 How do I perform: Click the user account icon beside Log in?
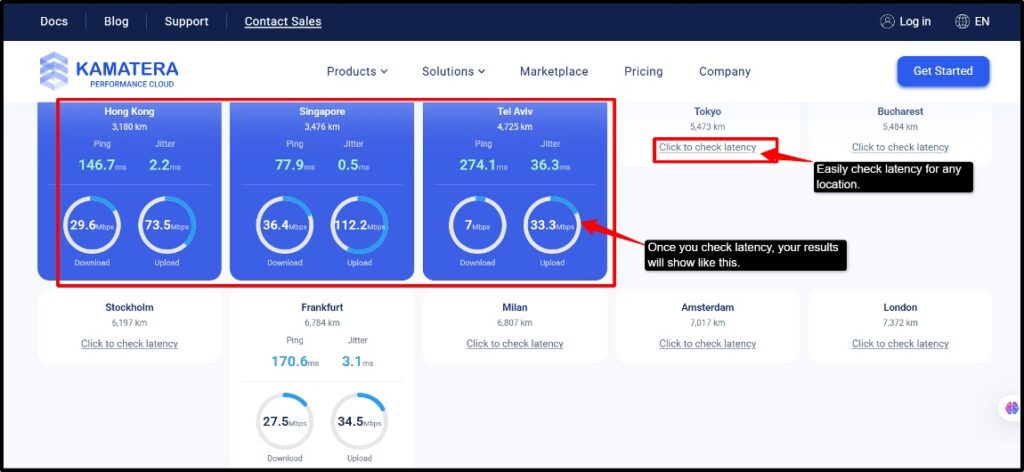pos(887,22)
